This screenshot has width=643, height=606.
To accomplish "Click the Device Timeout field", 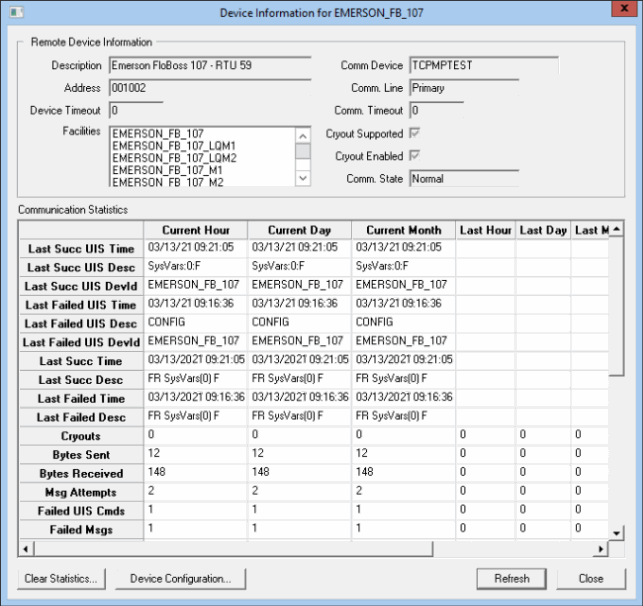I will [136, 110].
